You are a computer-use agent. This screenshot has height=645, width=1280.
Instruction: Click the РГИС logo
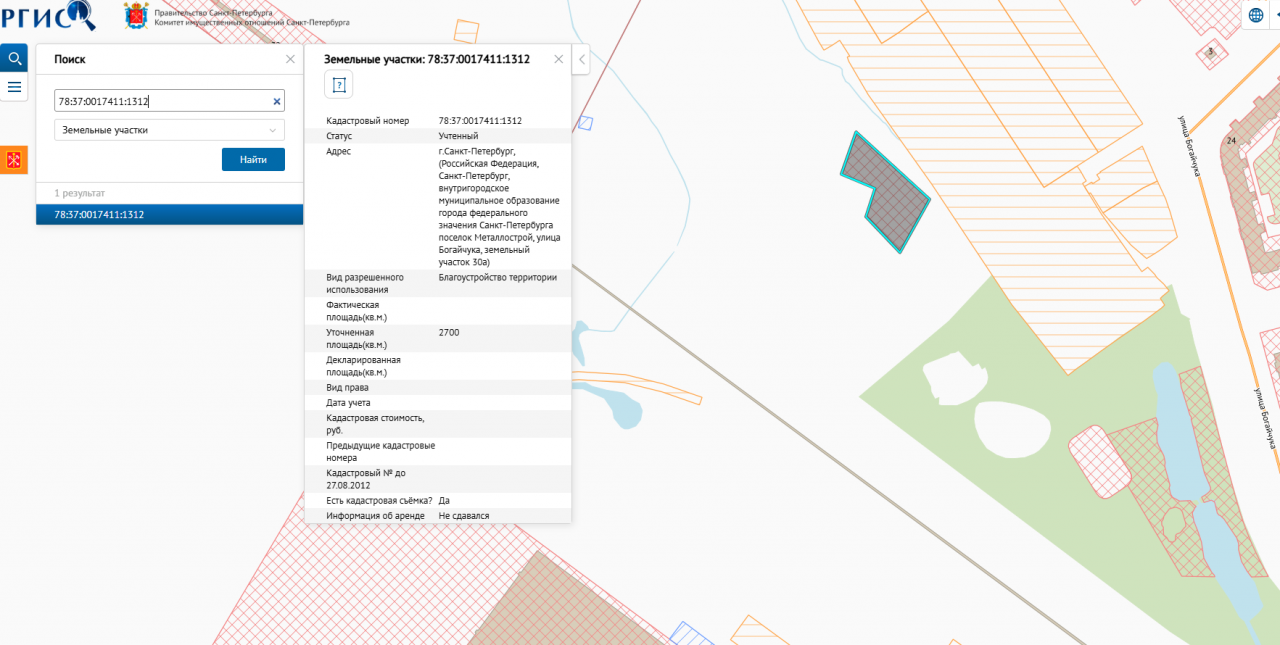(x=48, y=15)
